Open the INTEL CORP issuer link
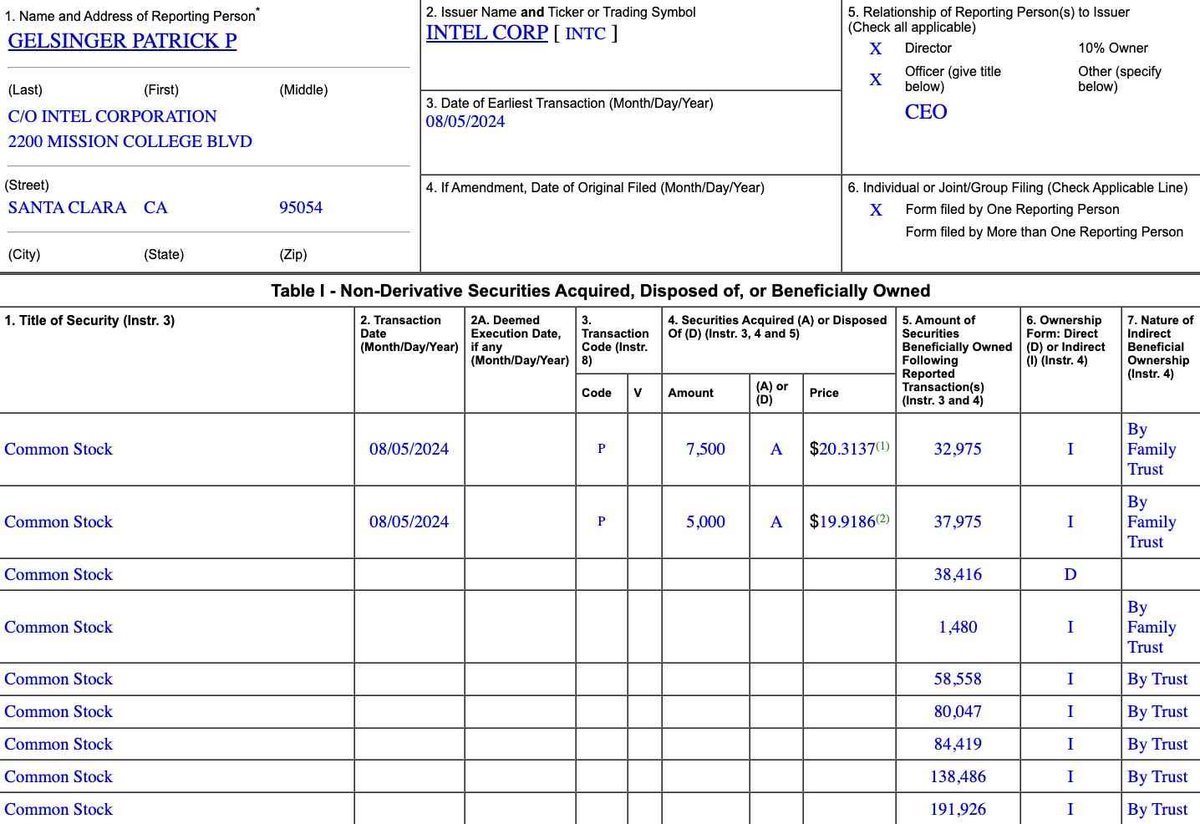 point(487,32)
